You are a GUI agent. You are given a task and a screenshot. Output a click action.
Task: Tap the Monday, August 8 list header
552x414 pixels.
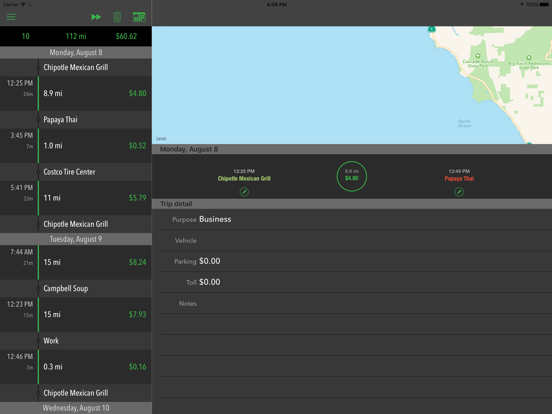pos(76,52)
